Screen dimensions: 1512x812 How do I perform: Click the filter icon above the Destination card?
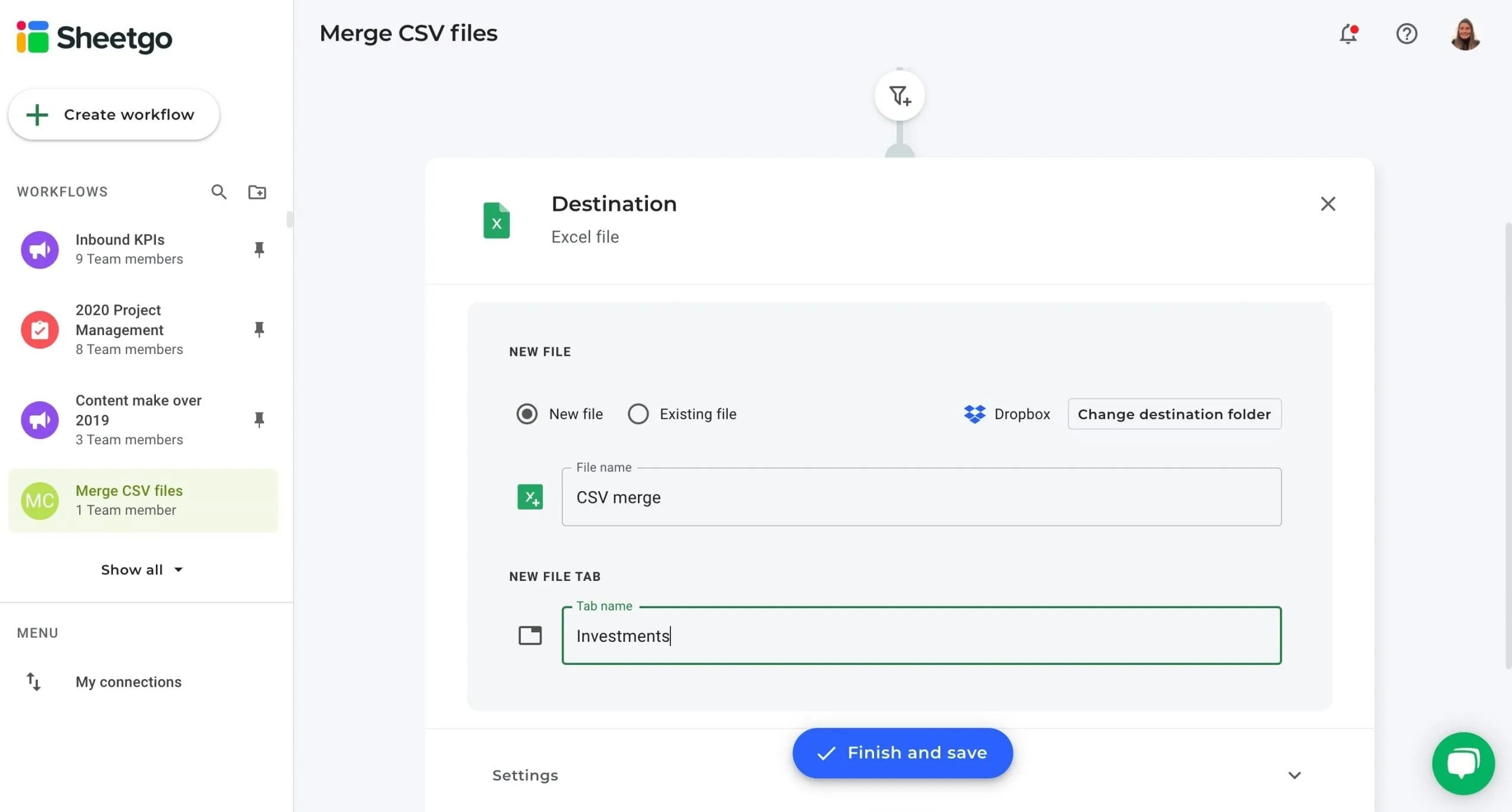(x=899, y=95)
